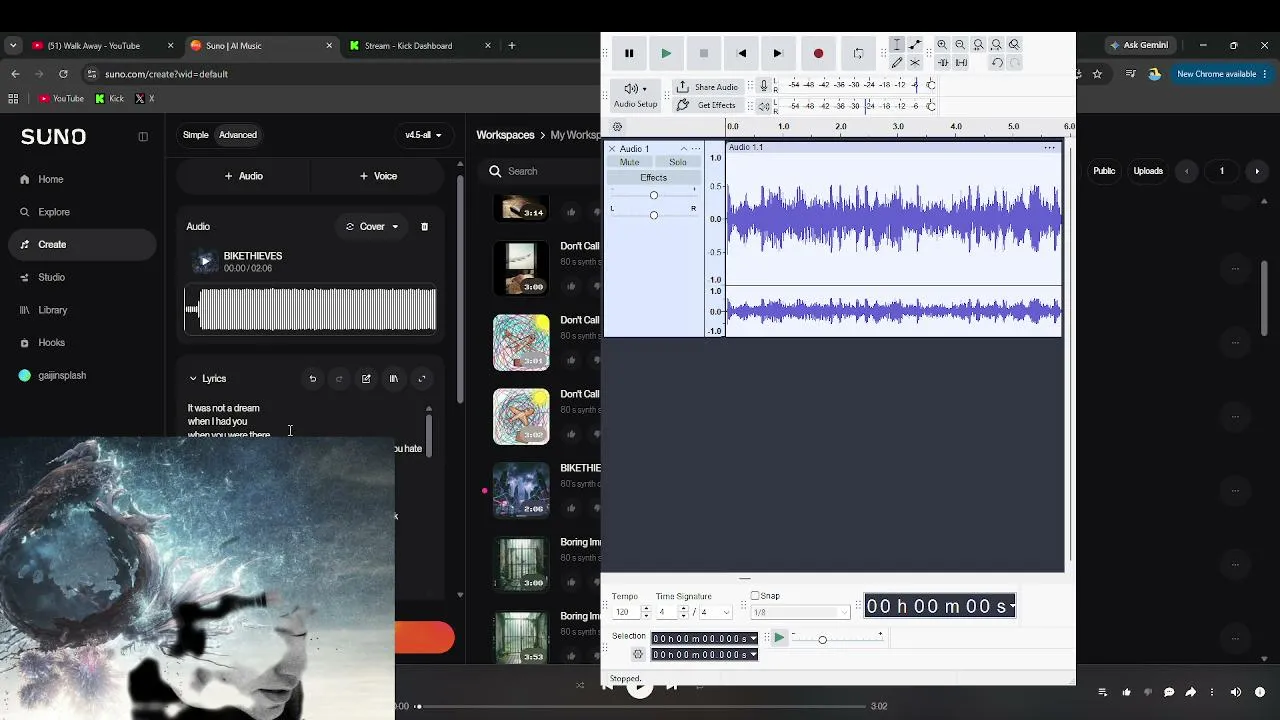Mute the Audio 1 track

tap(630, 162)
